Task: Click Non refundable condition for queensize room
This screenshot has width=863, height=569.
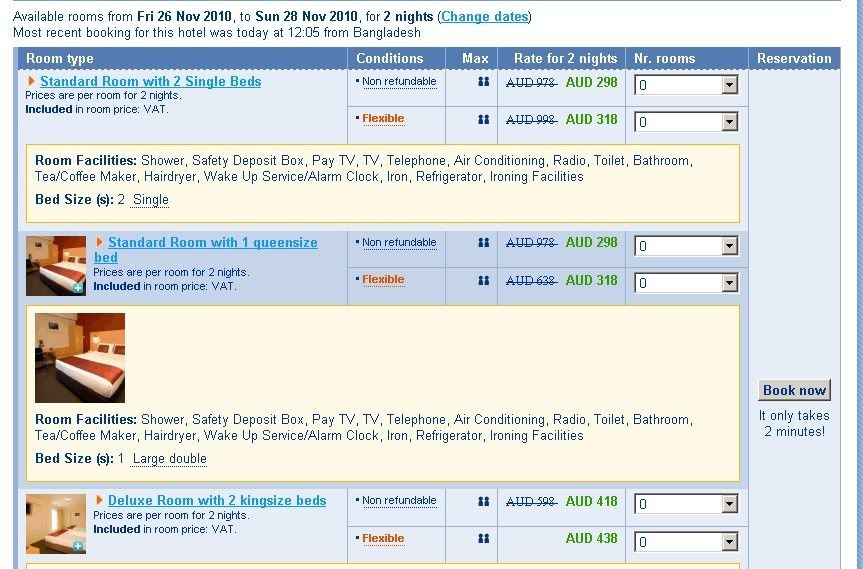Action: 399,243
